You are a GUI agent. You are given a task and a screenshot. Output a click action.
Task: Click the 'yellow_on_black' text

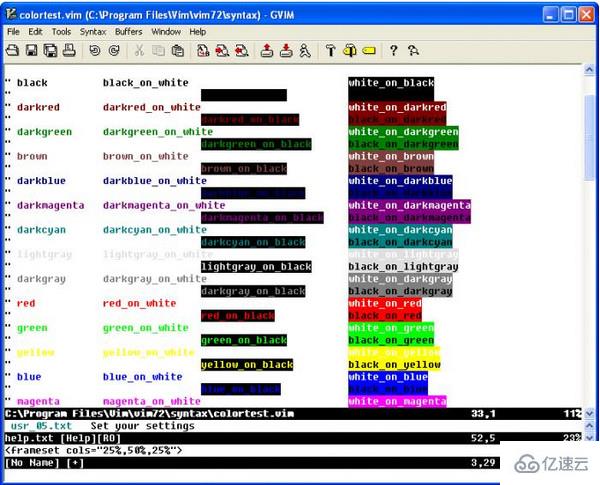pos(247,364)
